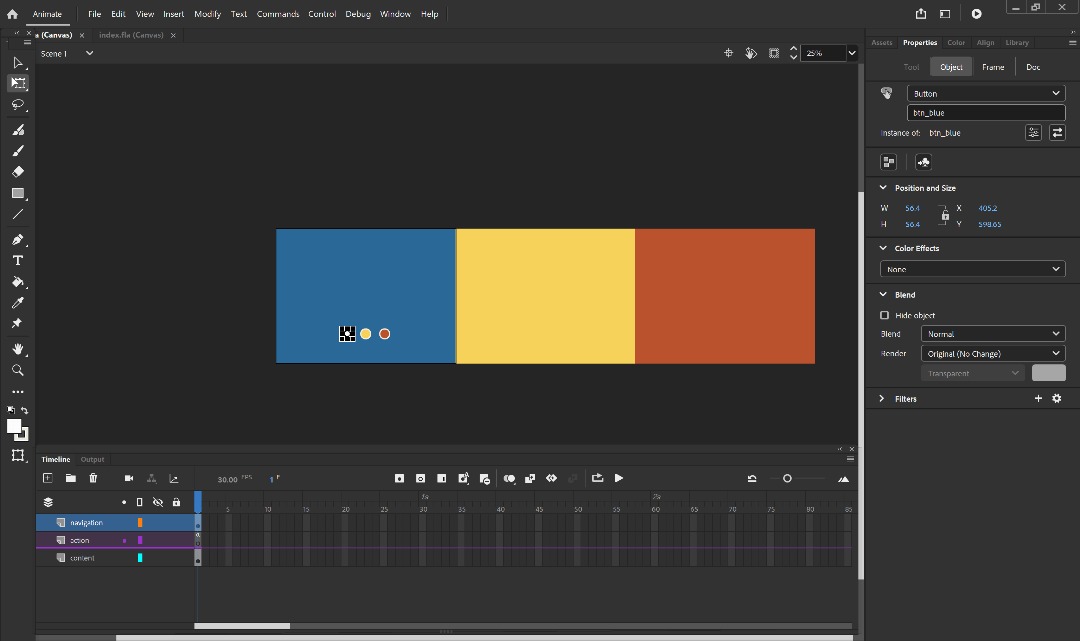Screen dimensions: 1080x641
Task: Open the Render Original (No Change) dropdown
Action: [993, 354]
